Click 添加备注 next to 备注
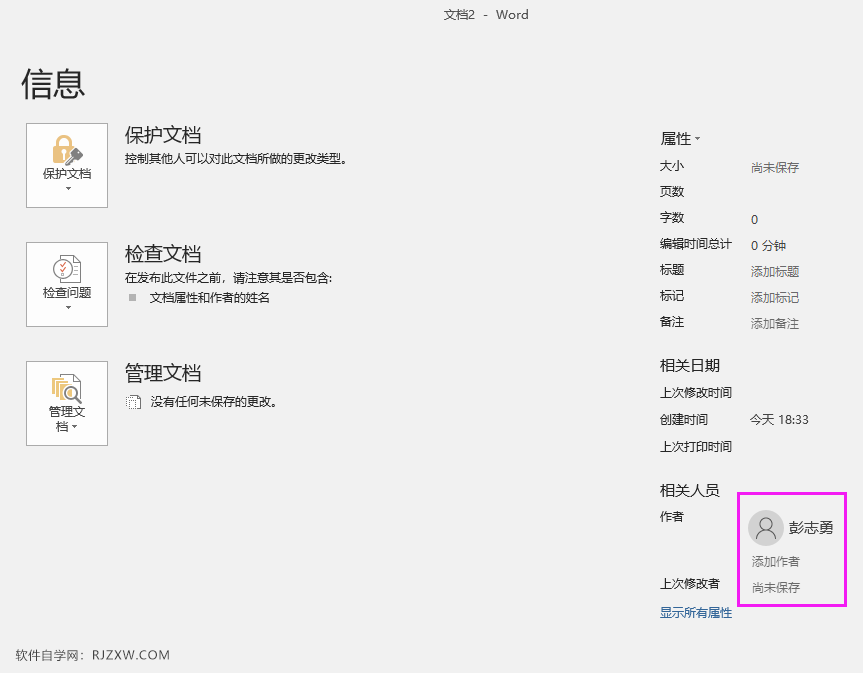 tap(773, 322)
